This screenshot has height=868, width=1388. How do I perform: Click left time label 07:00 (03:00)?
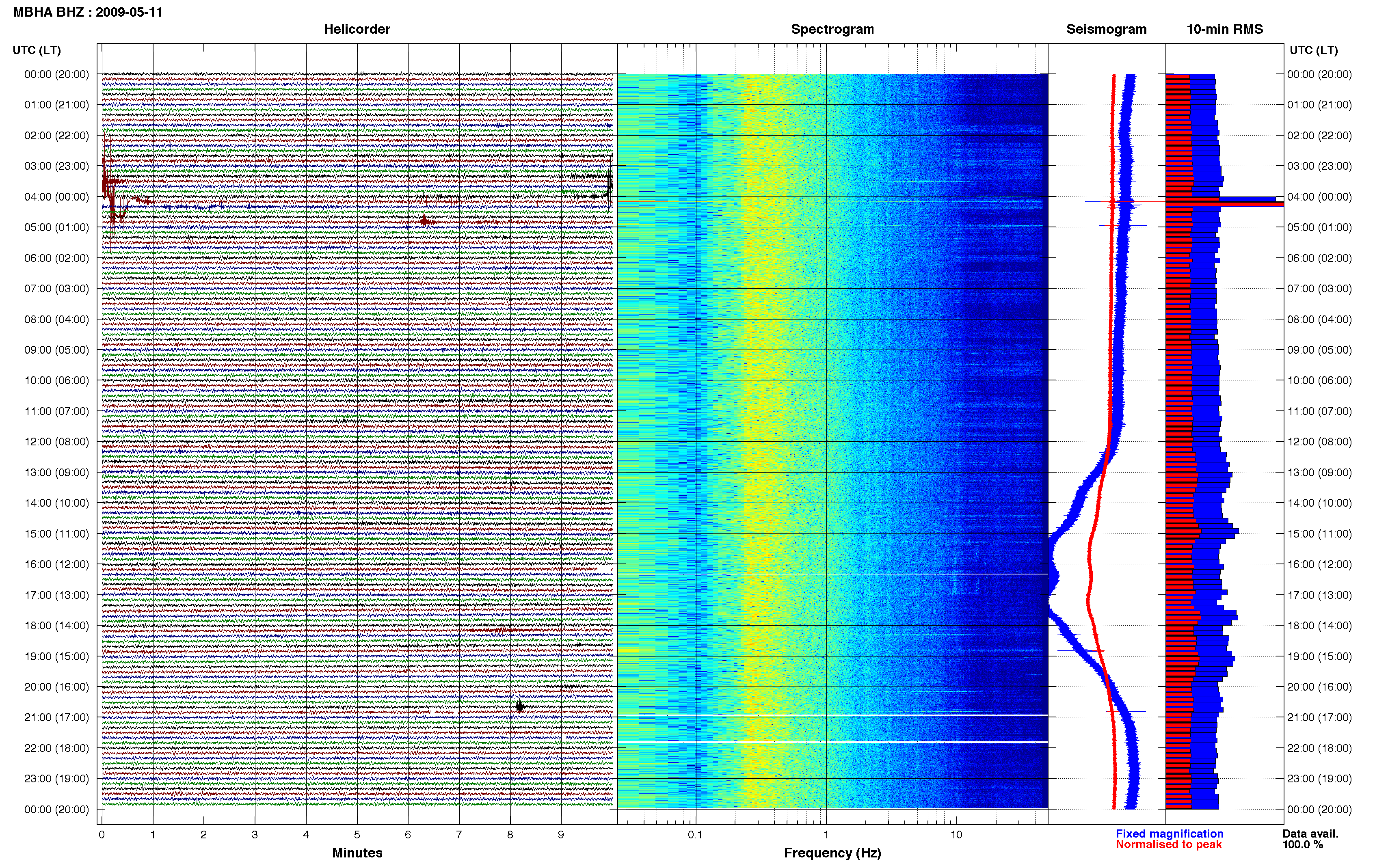tap(57, 289)
